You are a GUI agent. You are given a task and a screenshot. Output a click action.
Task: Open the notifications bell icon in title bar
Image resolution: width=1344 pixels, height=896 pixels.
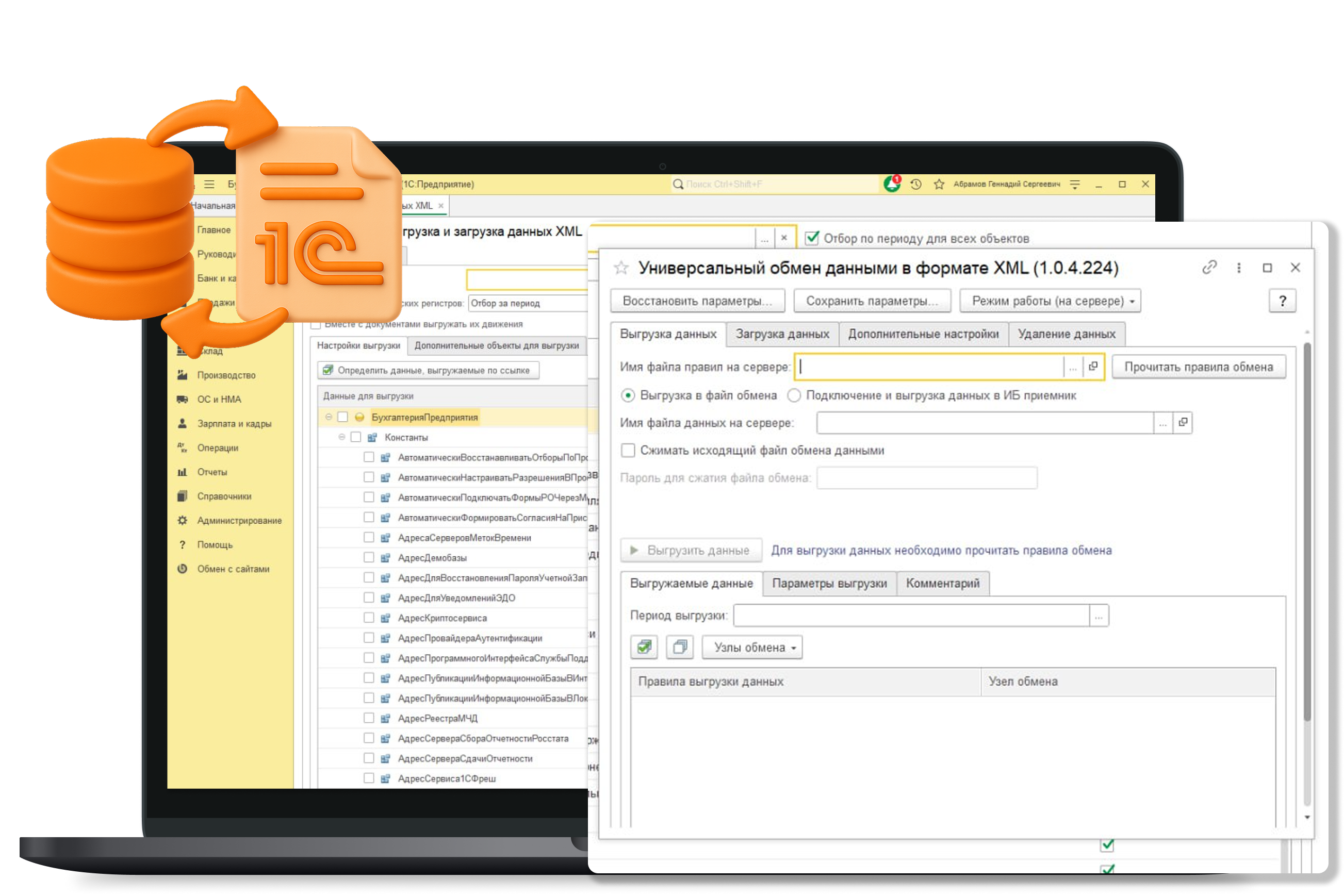click(892, 184)
